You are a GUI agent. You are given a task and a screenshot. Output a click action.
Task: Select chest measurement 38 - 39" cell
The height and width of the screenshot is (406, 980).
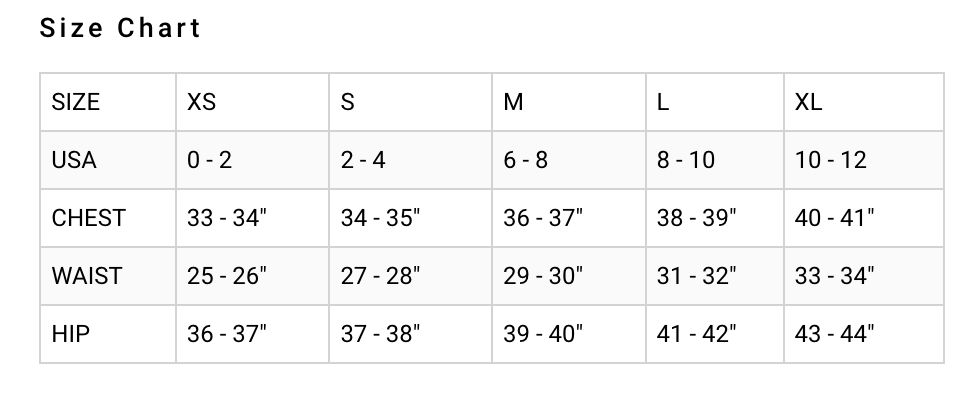(696, 218)
